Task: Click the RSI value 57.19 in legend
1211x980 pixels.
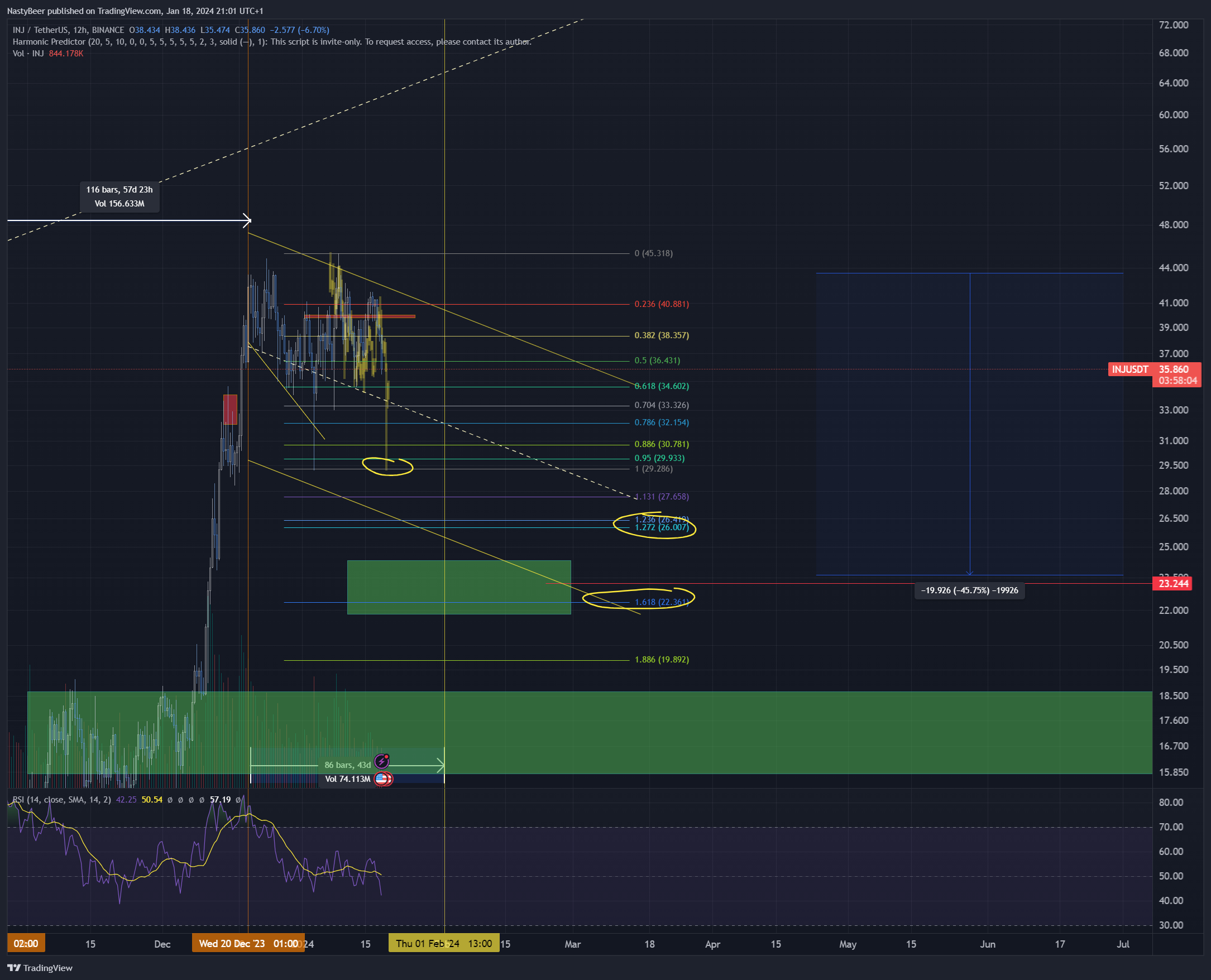Action: pos(220,799)
